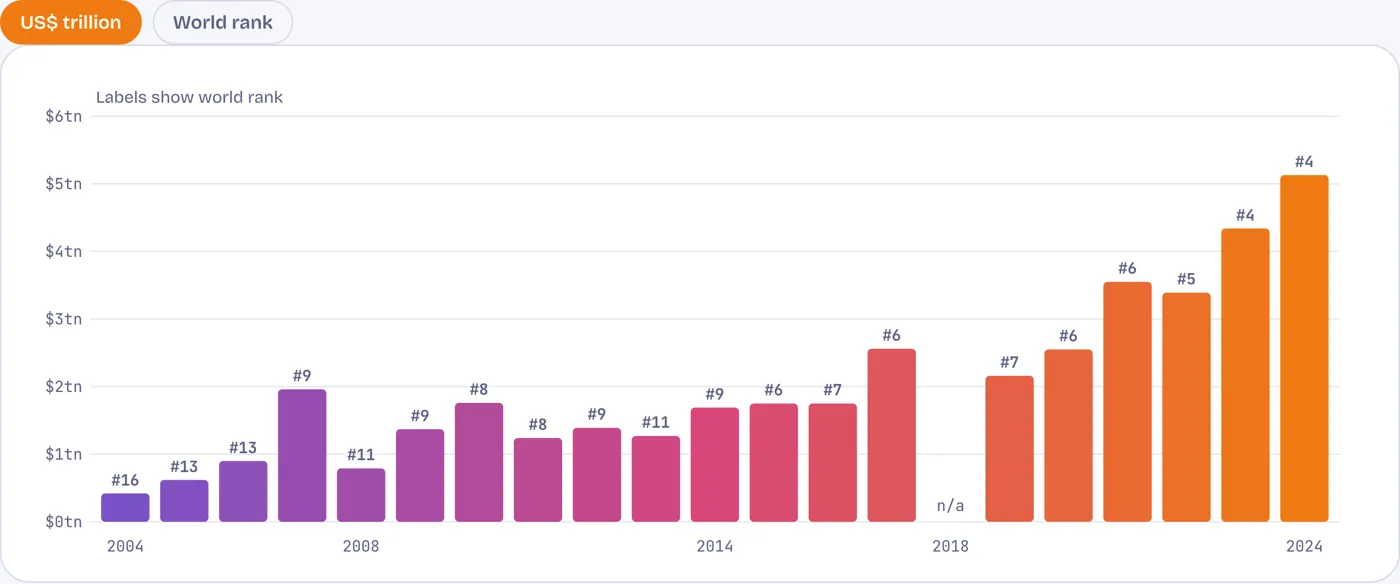Select the US$ trillion toggle
The height and width of the screenshot is (584, 1400).
click(71, 22)
